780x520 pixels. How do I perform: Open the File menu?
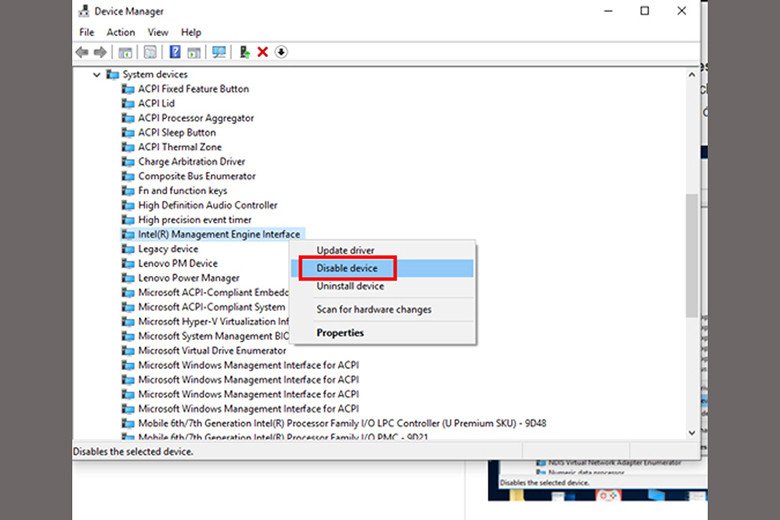pos(87,32)
